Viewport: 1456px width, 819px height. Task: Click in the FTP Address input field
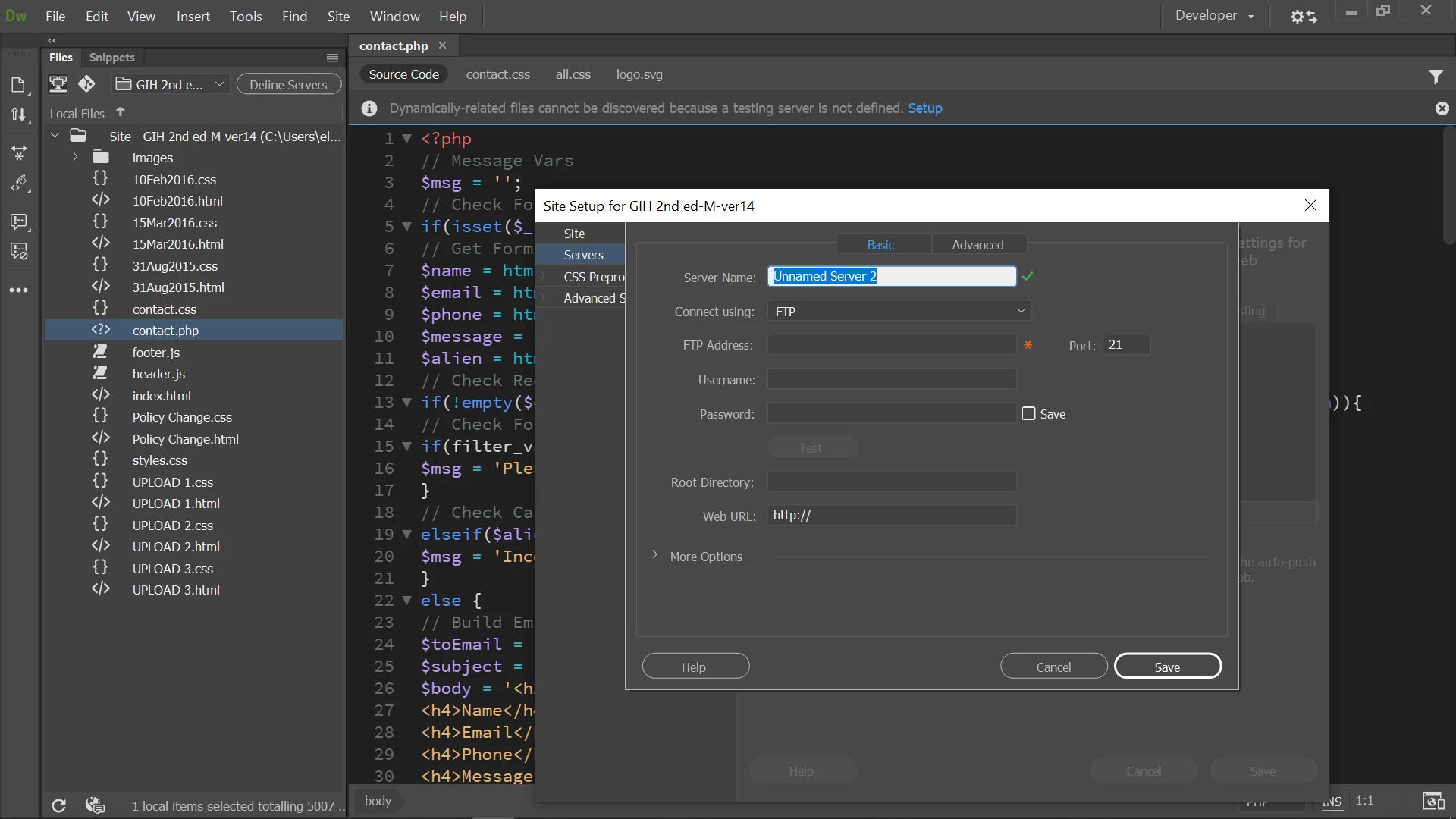tap(891, 345)
